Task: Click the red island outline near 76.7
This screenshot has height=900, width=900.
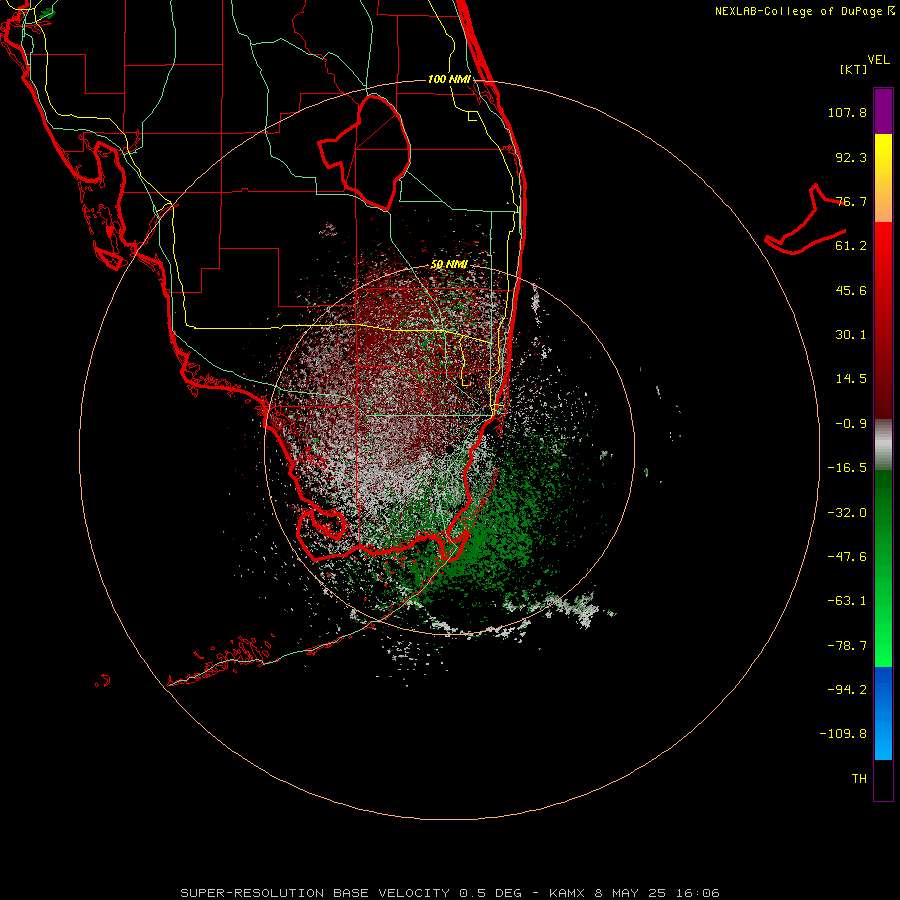Action: tap(805, 221)
